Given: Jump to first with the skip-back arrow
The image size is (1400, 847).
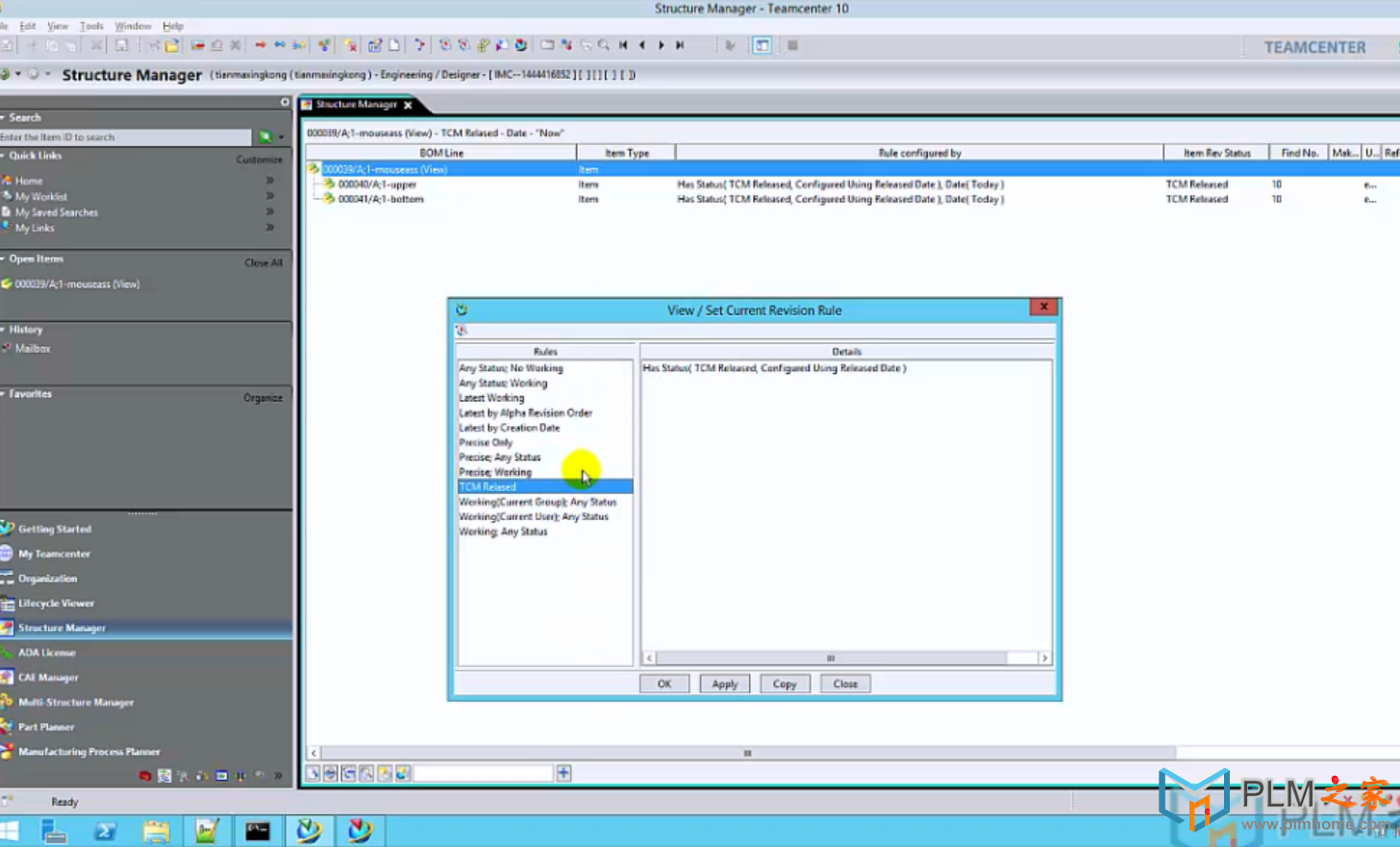Looking at the screenshot, I should pos(623,45).
